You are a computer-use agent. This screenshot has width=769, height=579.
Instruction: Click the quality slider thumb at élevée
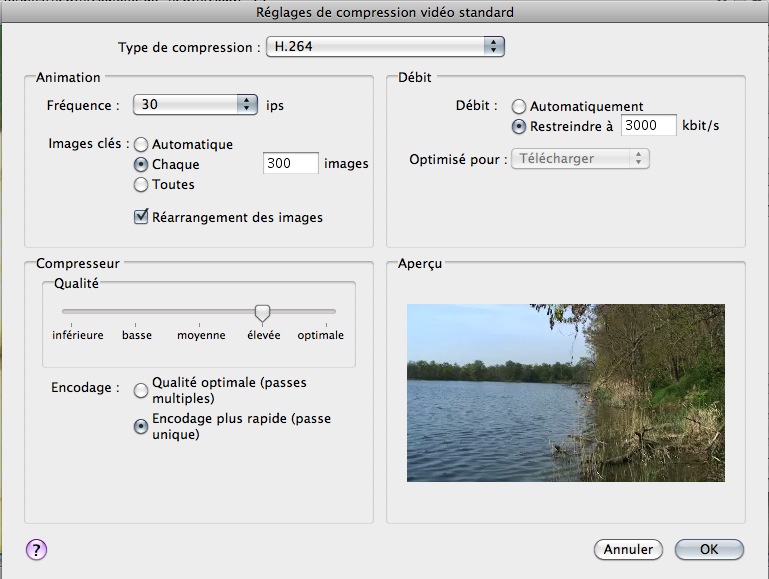point(262,313)
